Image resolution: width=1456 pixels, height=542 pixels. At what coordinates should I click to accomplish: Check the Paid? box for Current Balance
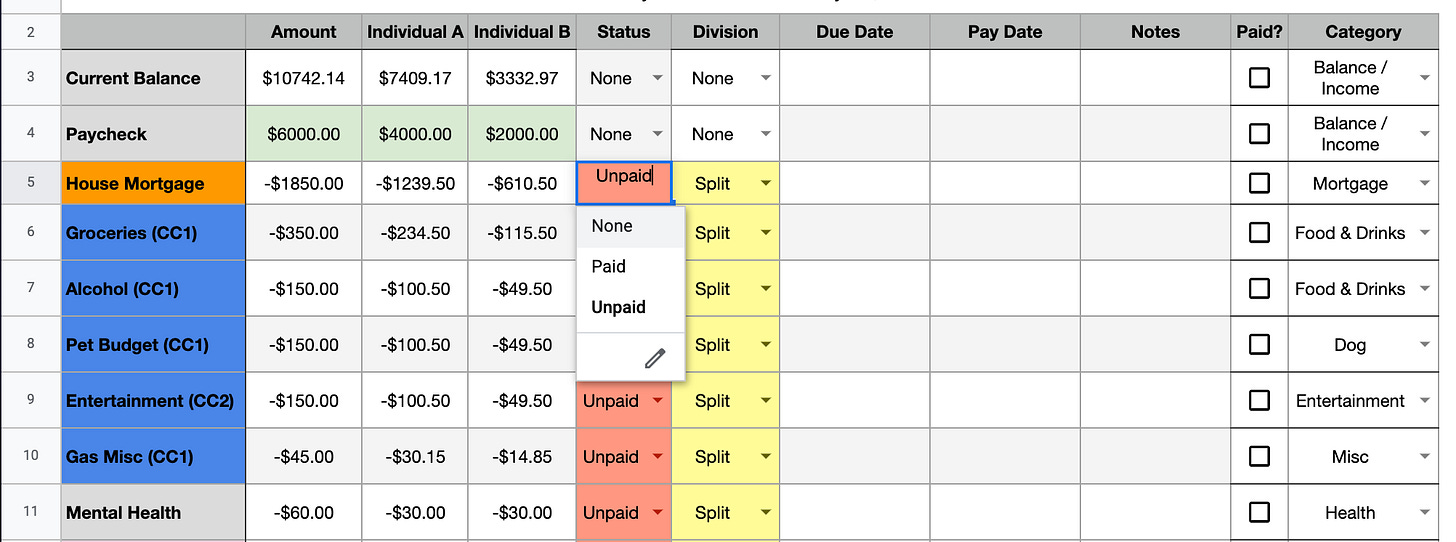1259,77
